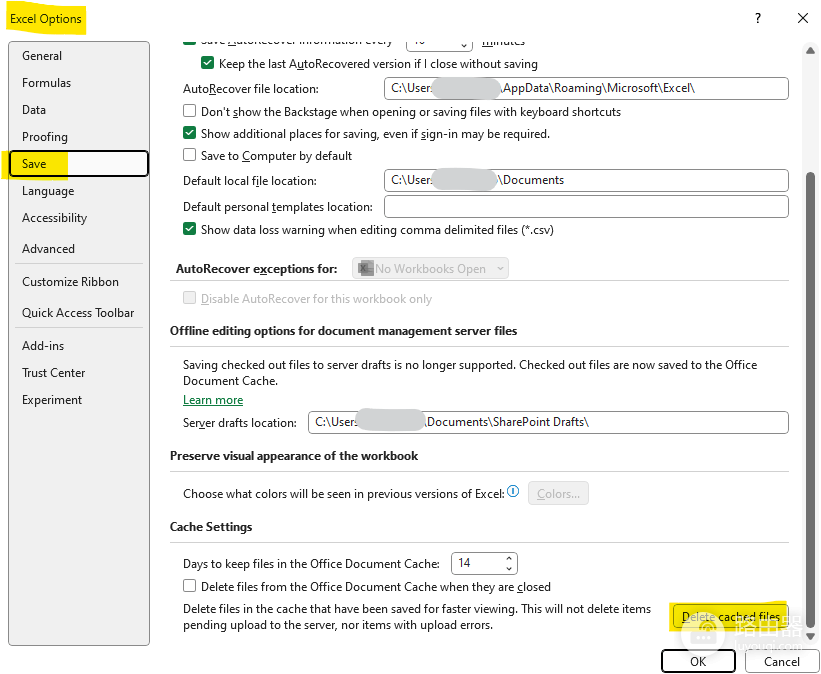Open the Trust Center category

point(53,373)
